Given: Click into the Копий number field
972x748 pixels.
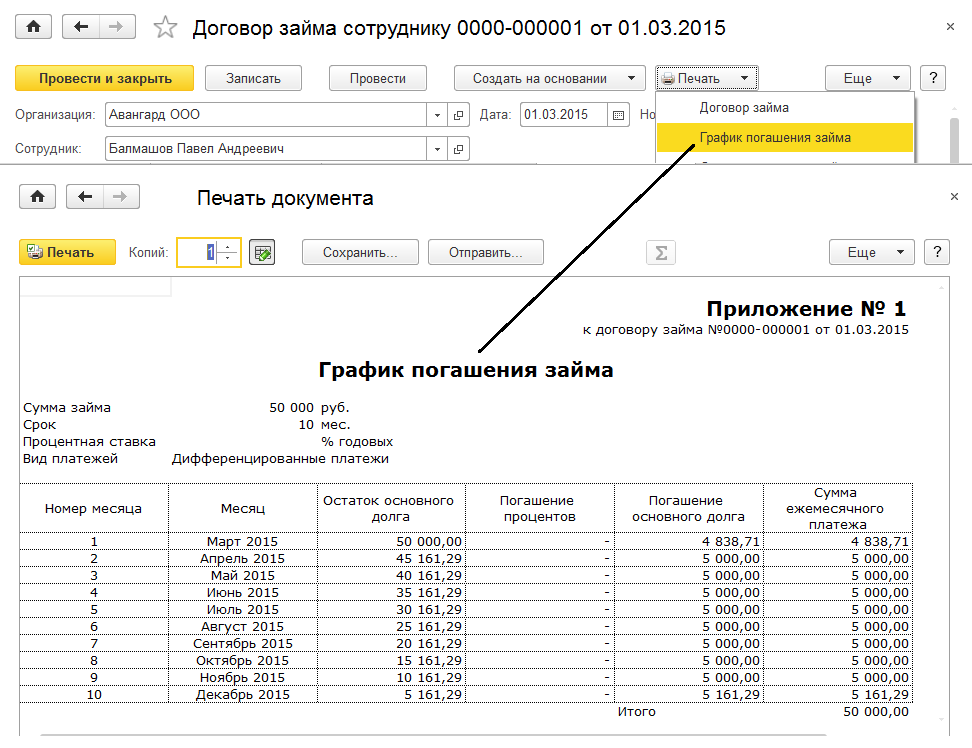Looking at the screenshot, I should [198, 253].
